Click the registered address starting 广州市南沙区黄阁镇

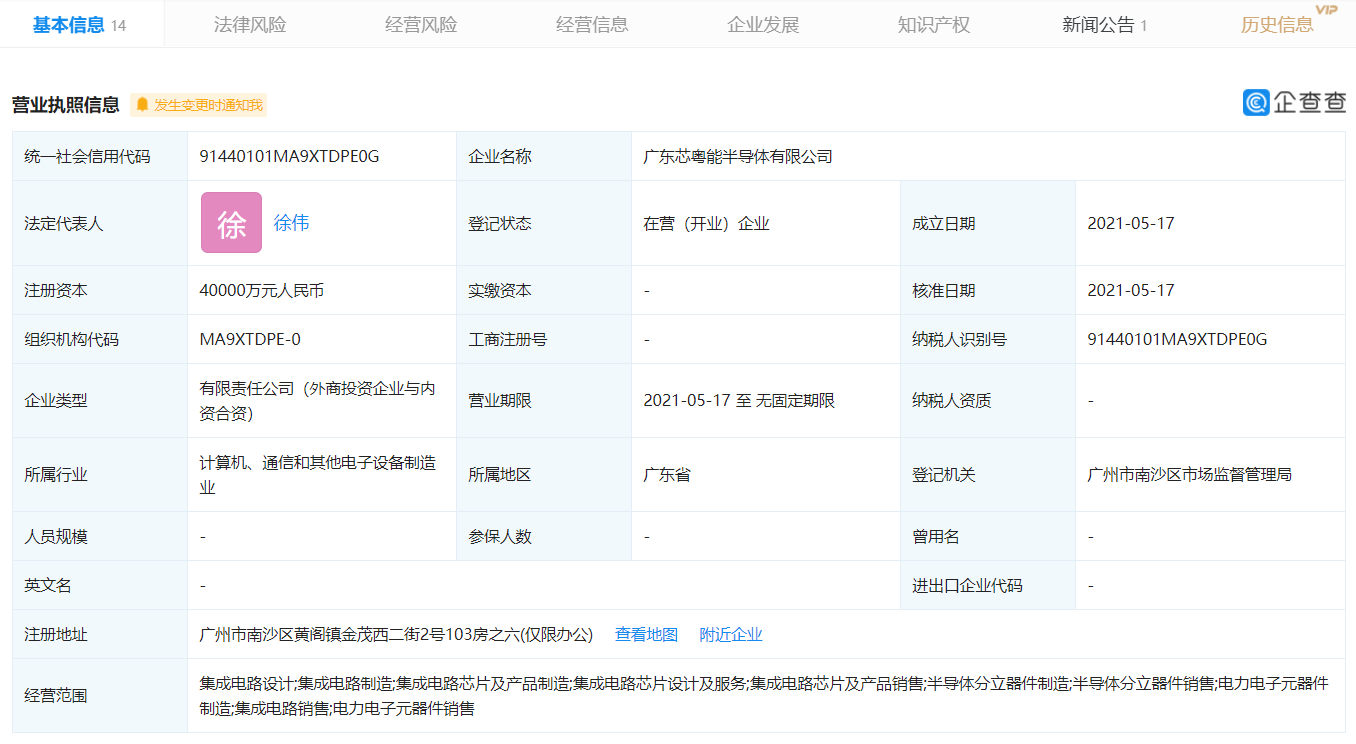396,635
